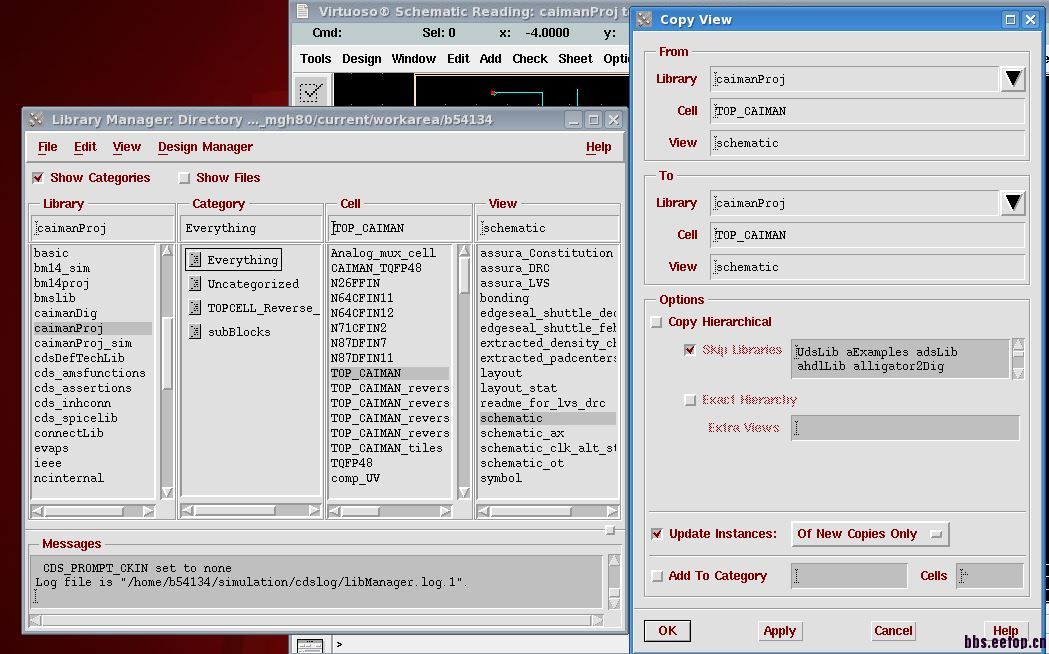Open the Design Manager menu
This screenshot has height=654, width=1049.
pos(205,147)
